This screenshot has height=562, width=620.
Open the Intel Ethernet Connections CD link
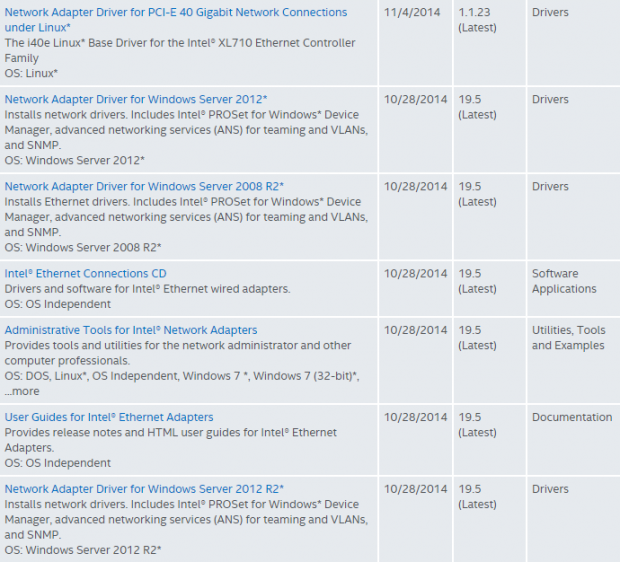[85, 273]
